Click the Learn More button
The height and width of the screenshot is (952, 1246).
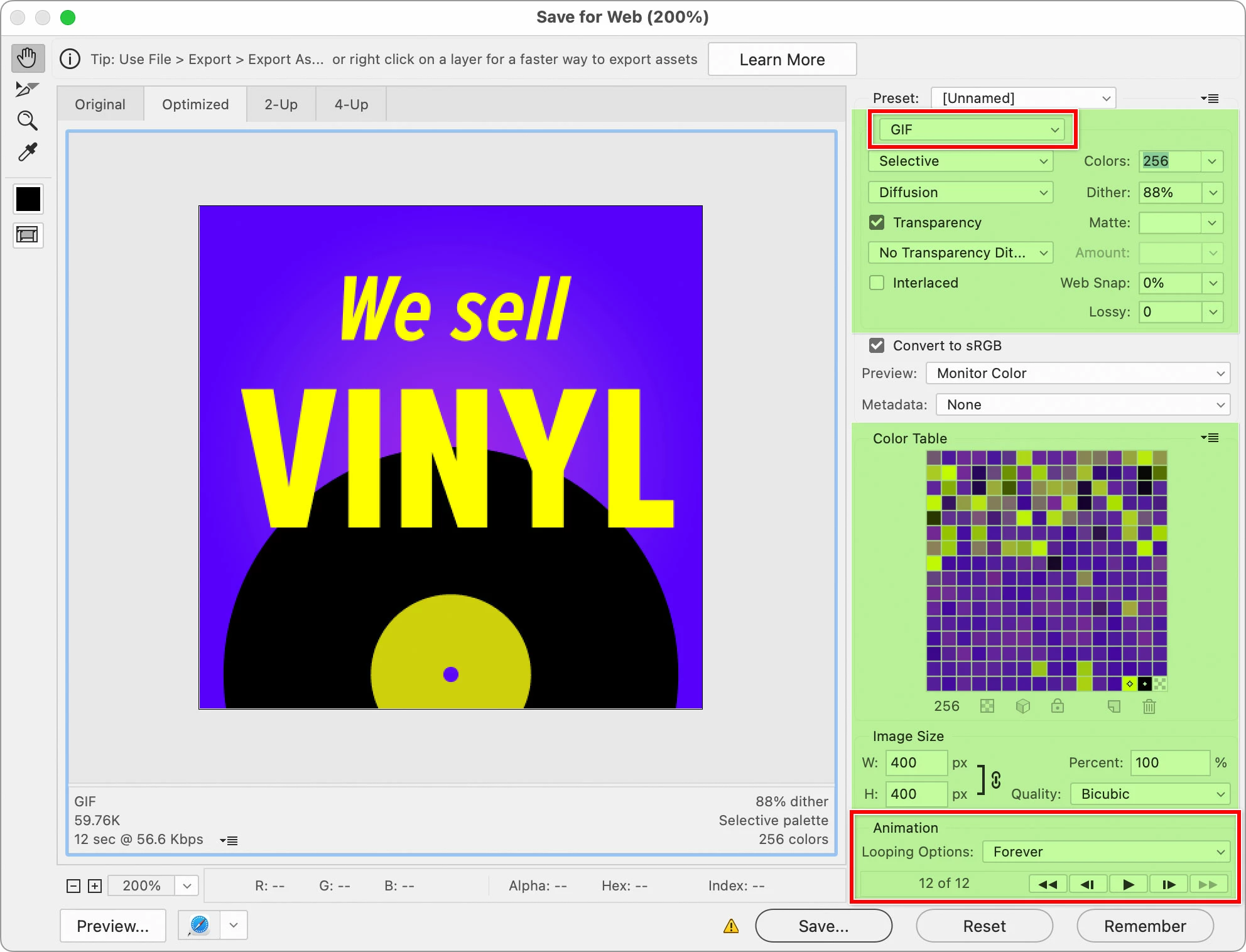(x=782, y=60)
